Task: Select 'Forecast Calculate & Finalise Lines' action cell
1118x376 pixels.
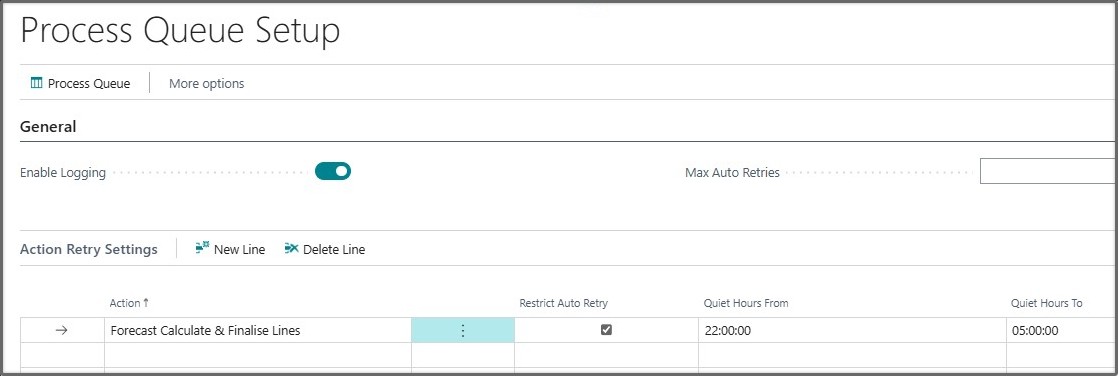Action: click(x=257, y=330)
